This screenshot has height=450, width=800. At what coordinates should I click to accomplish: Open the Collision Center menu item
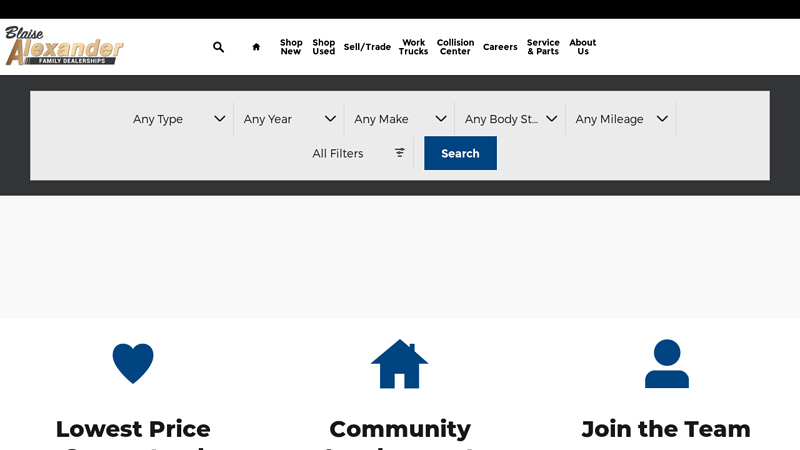click(x=455, y=47)
